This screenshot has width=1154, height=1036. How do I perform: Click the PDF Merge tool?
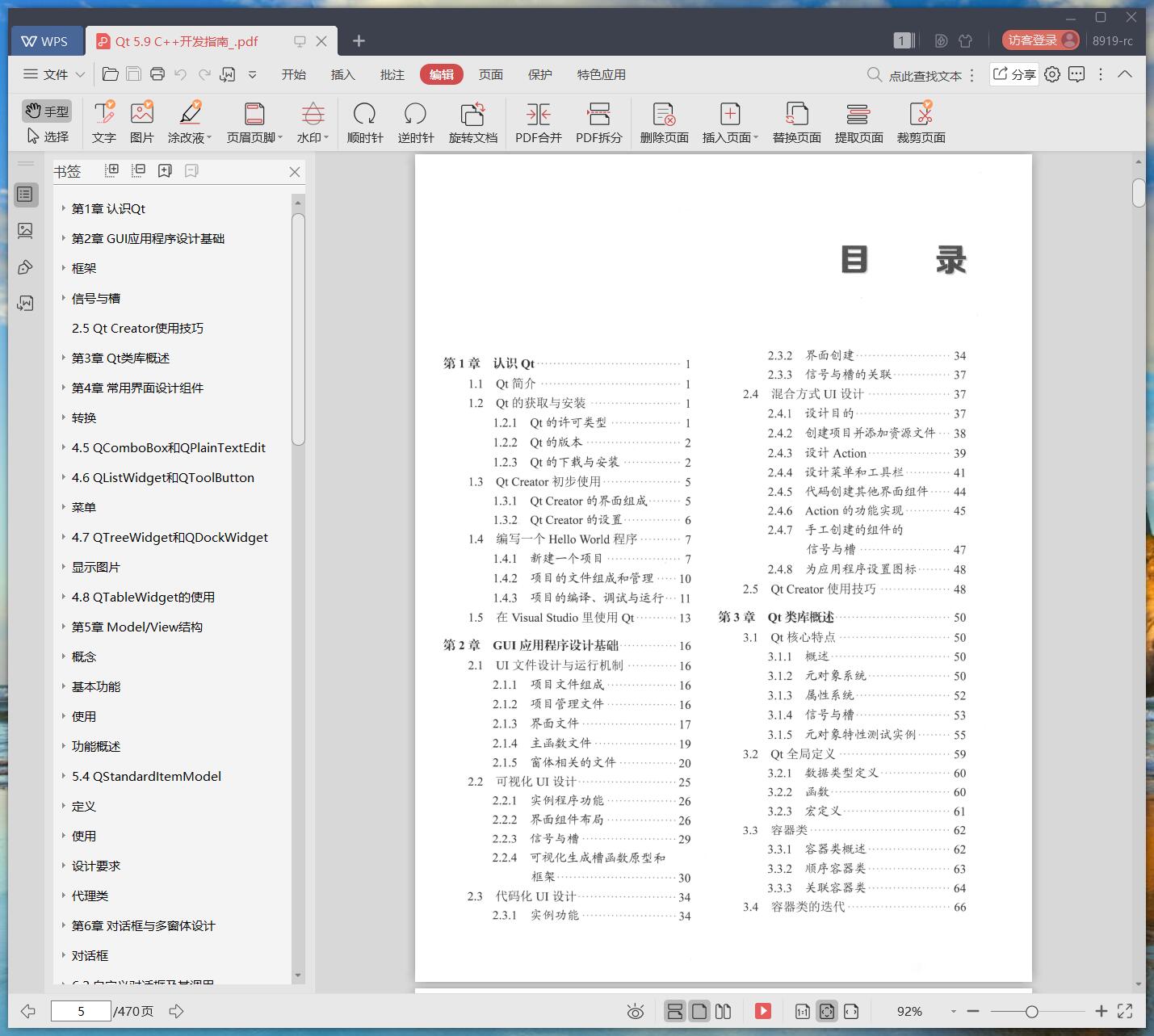tap(539, 123)
